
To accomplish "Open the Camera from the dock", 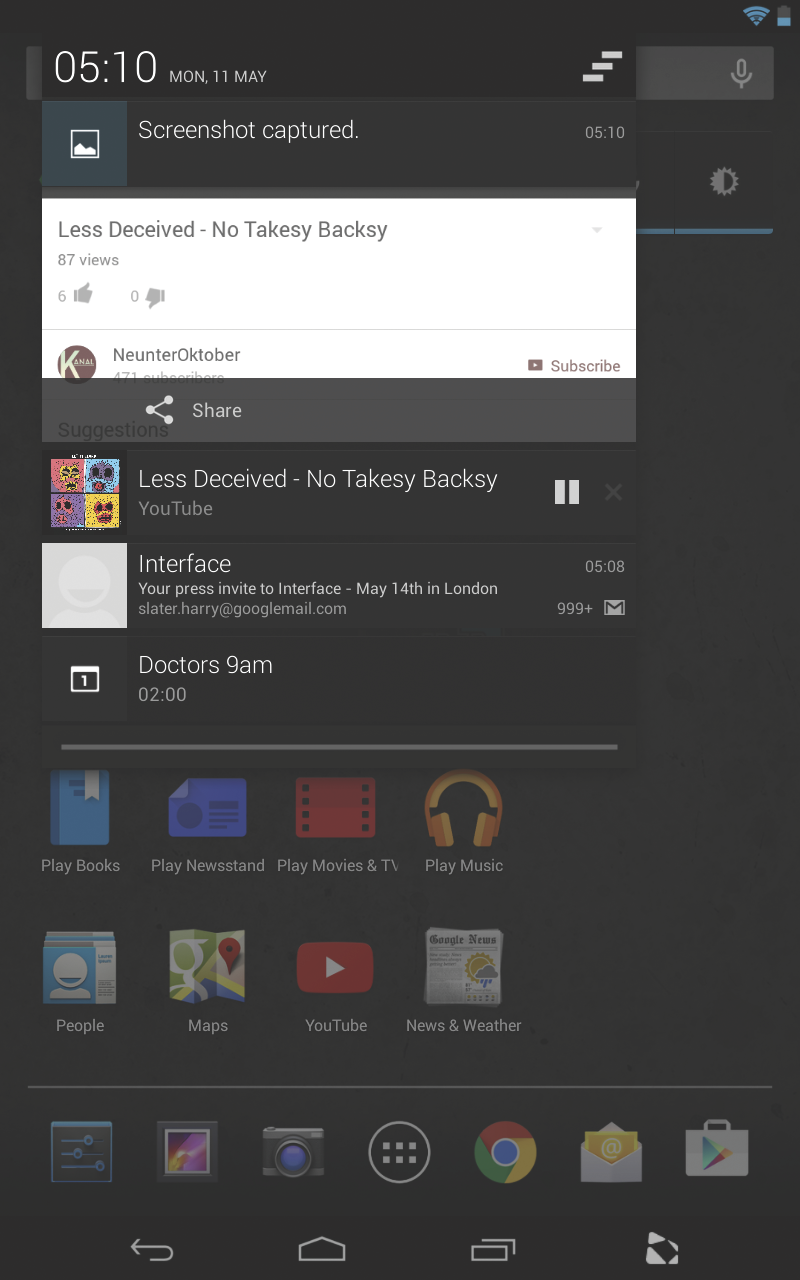I will (293, 1151).
